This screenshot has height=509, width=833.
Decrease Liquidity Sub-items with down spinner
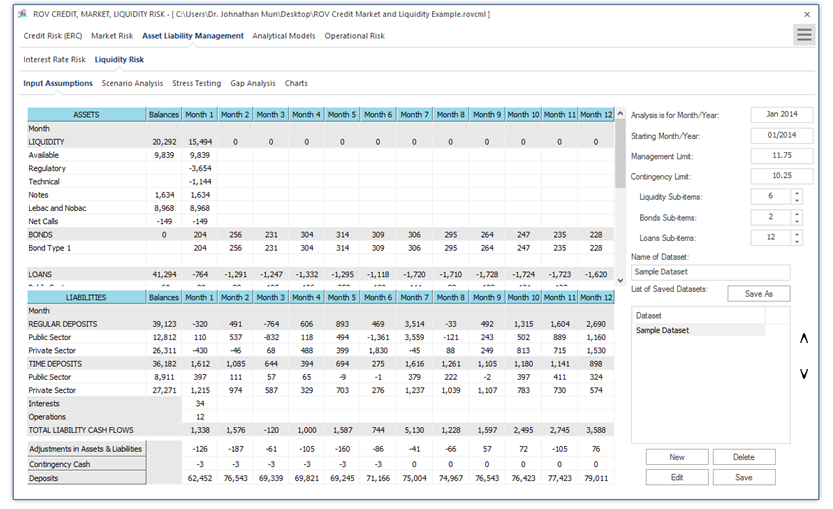796,201
